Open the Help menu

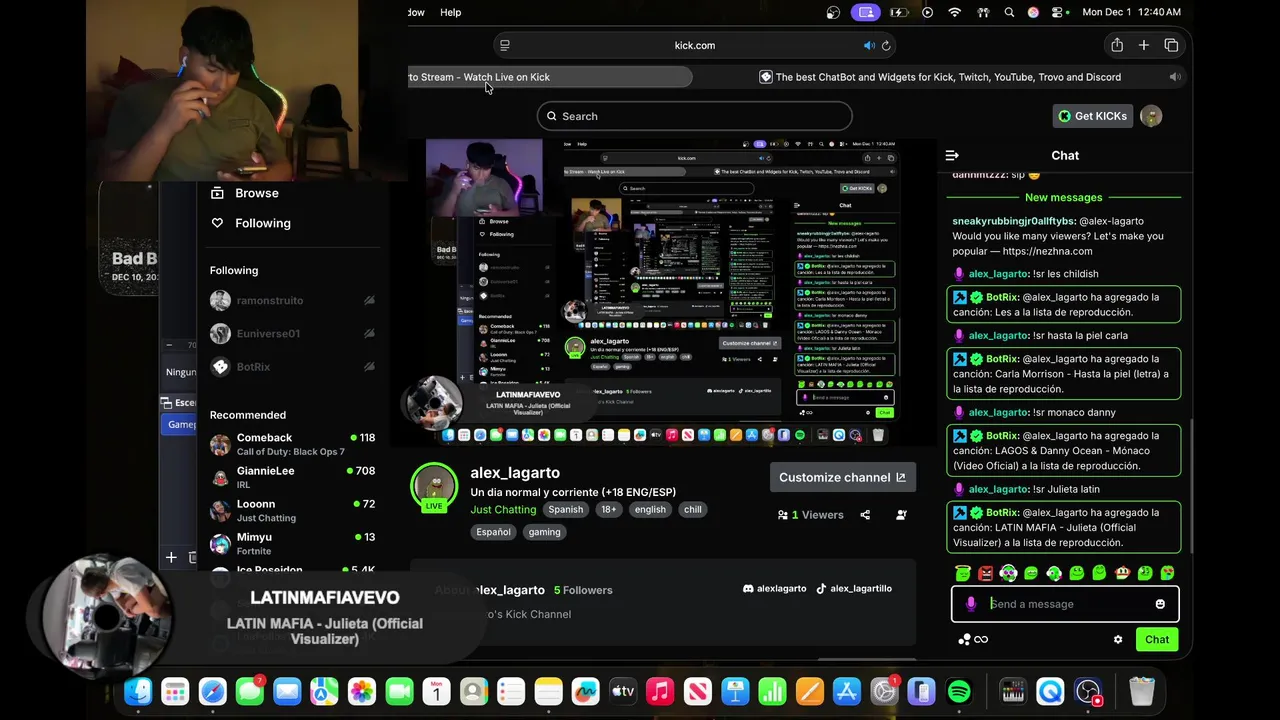click(x=451, y=12)
